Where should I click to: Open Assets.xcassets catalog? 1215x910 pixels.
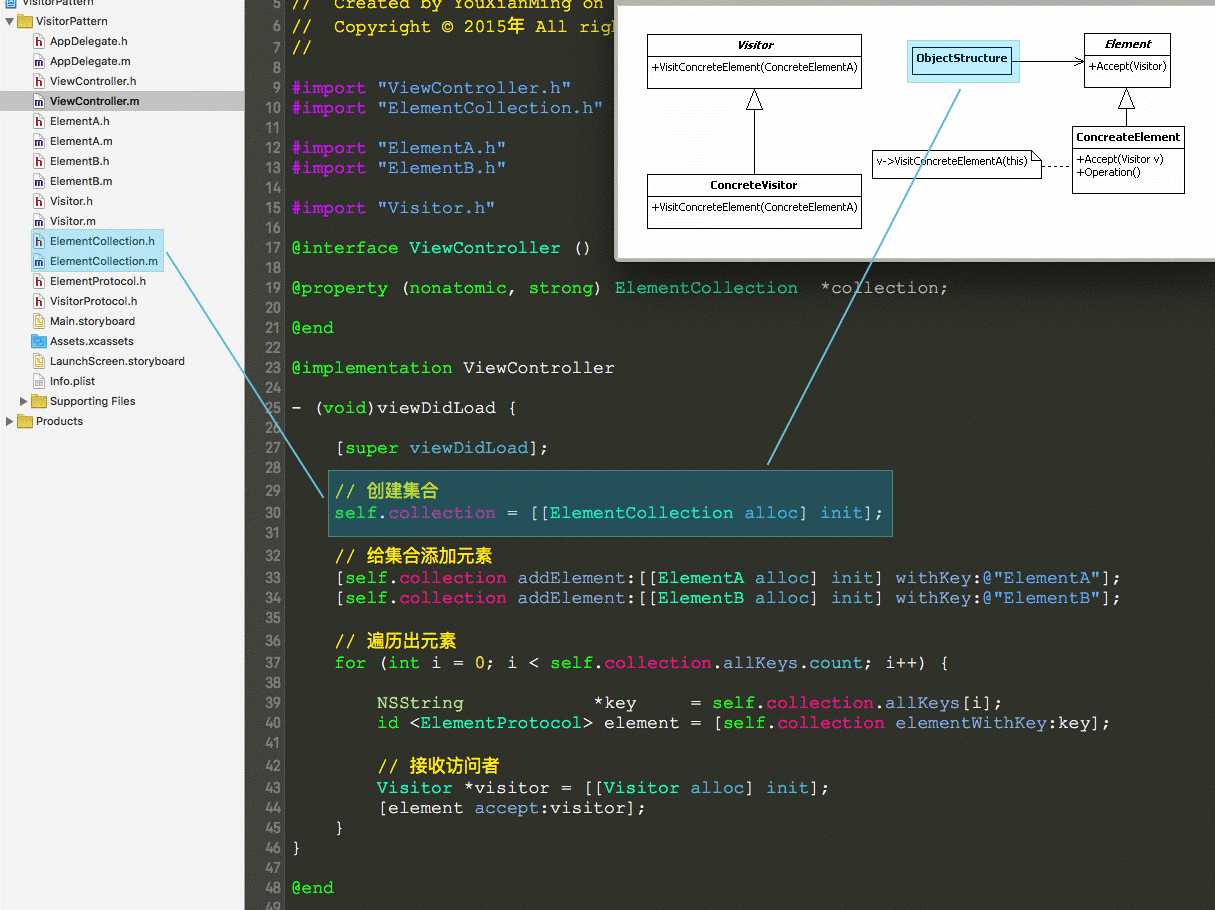point(92,341)
